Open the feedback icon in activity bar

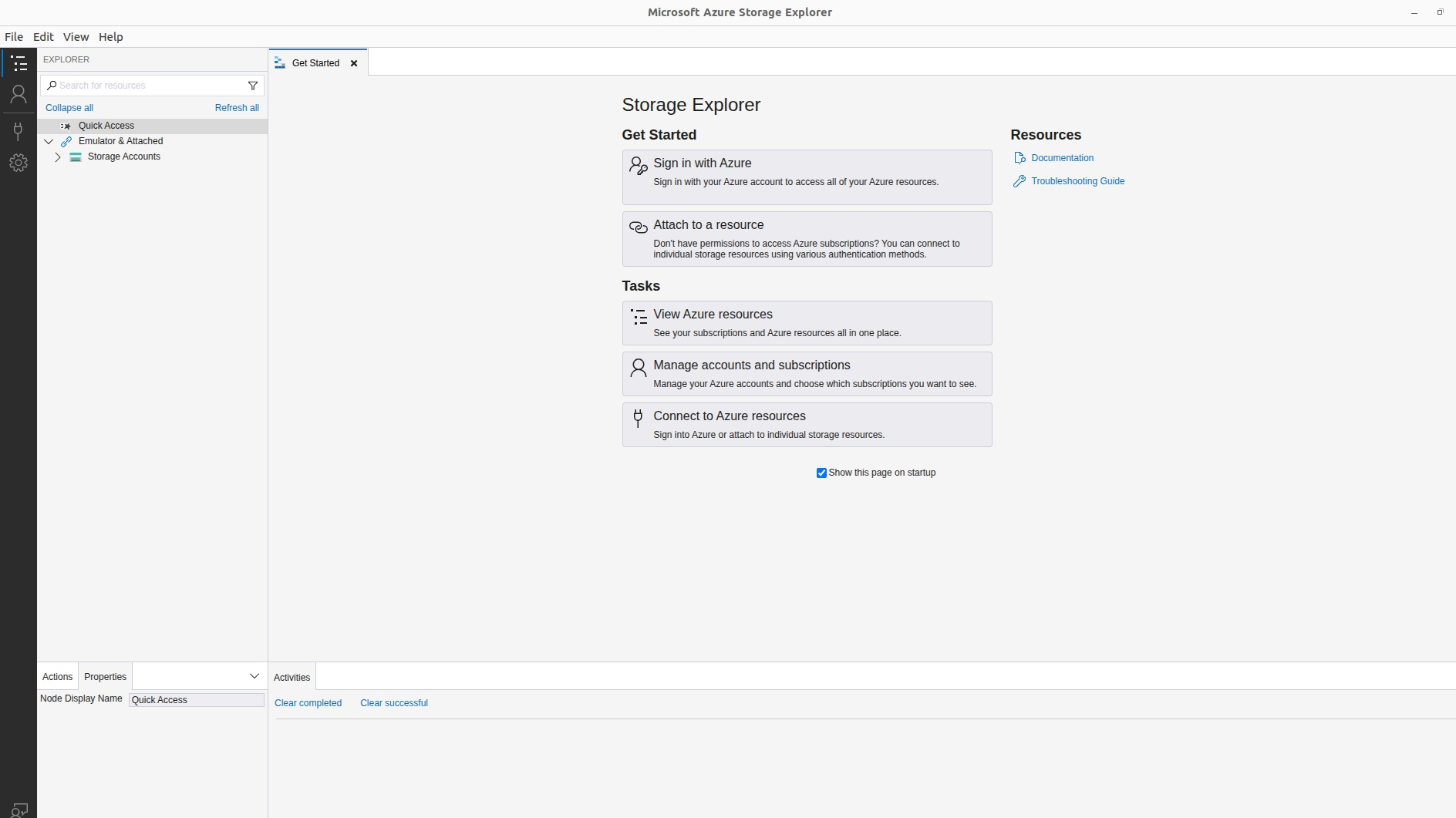pos(19,810)
